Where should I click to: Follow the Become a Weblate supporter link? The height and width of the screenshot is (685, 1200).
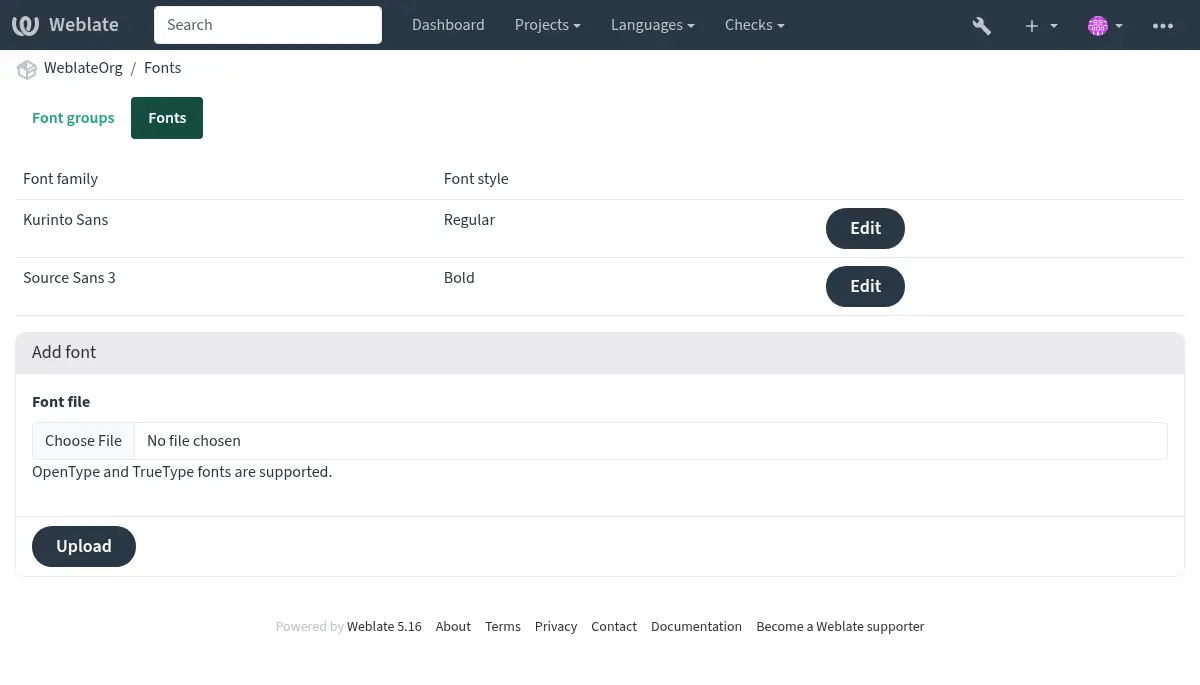pos(840,627)
